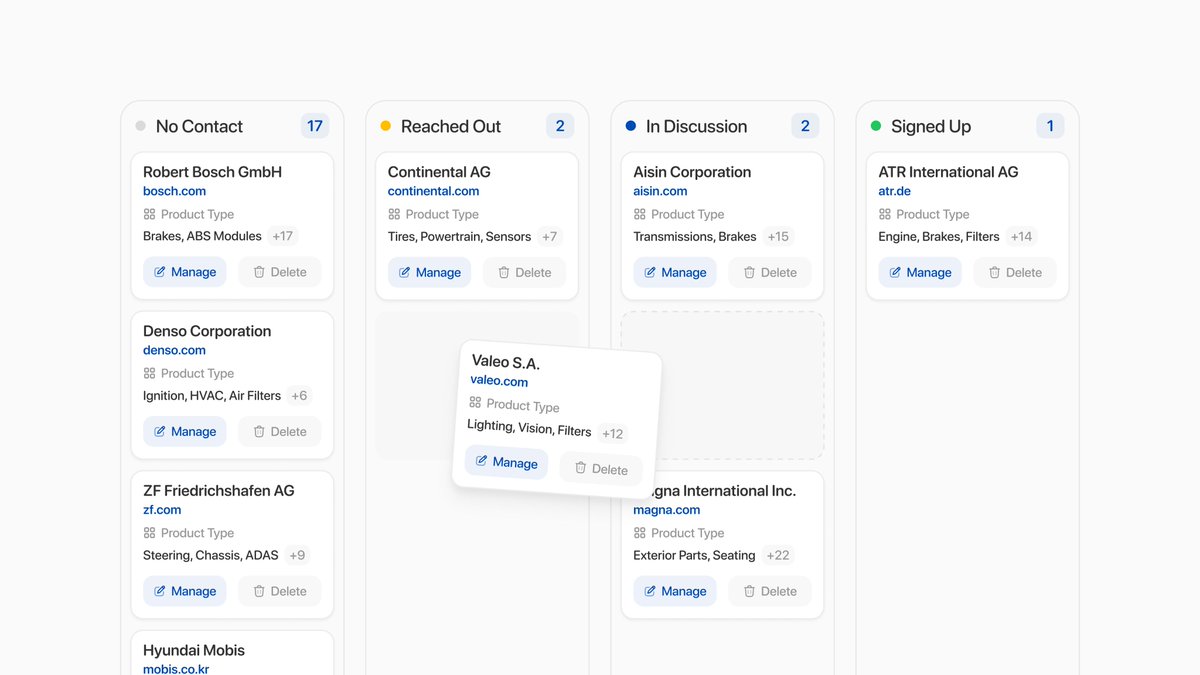Viewport: 1200px width, 675px height.
Task: Click the trash icon on Continental AG card
Action: 504,272
